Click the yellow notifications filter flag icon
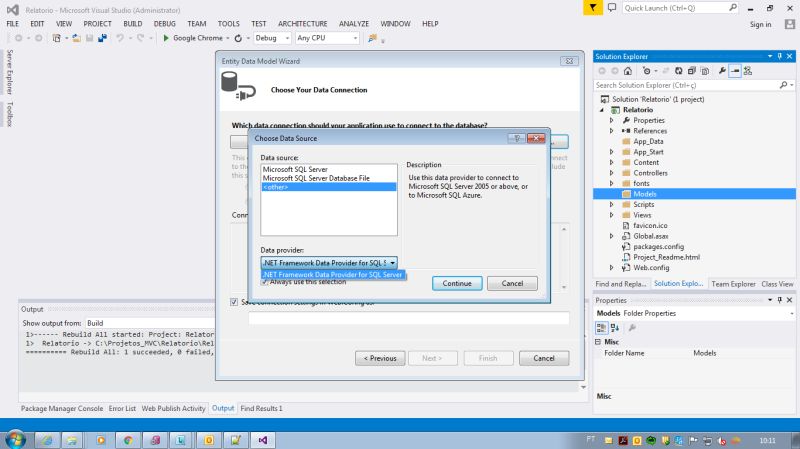Viewport: 800px width, 449px height. 593,8
